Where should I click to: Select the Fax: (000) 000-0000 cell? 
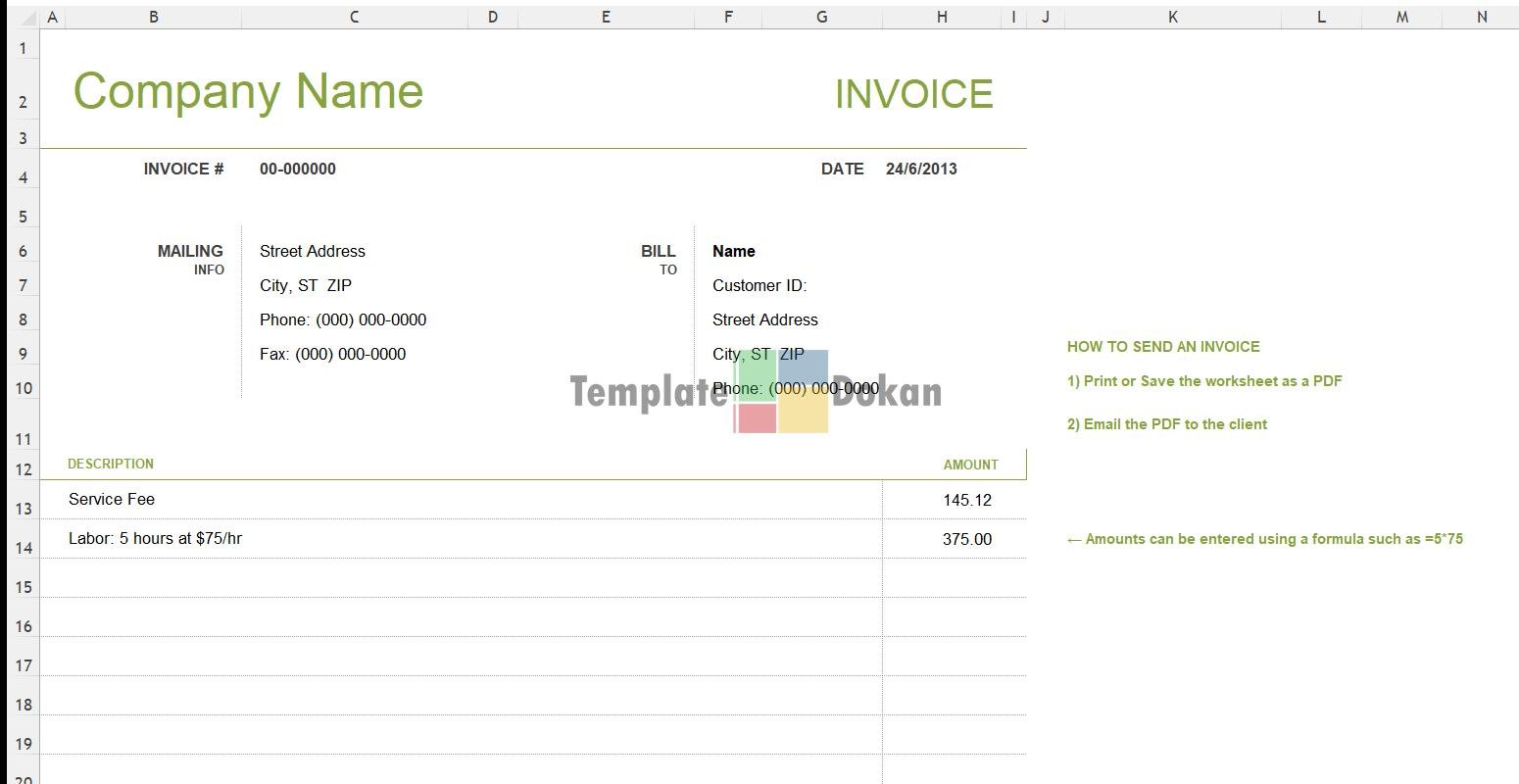332,354
